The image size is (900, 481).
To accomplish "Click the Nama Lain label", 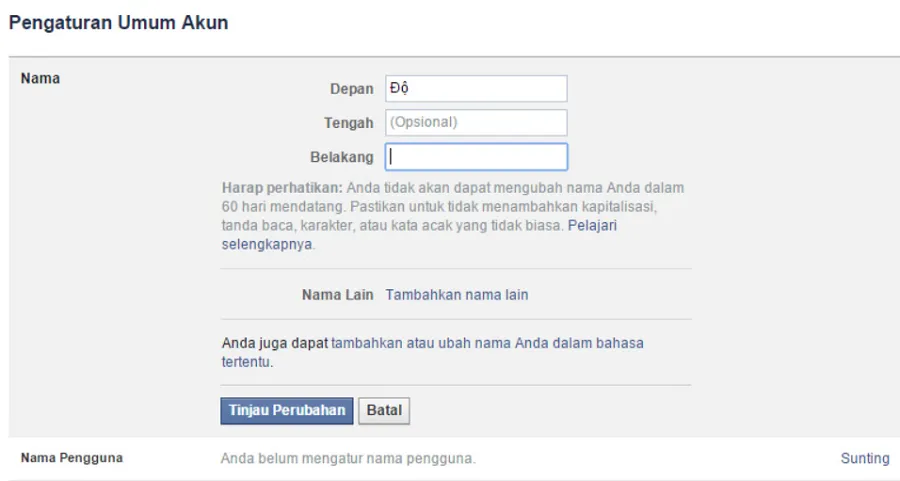I will pyautogui.click(x=338, y=295).
